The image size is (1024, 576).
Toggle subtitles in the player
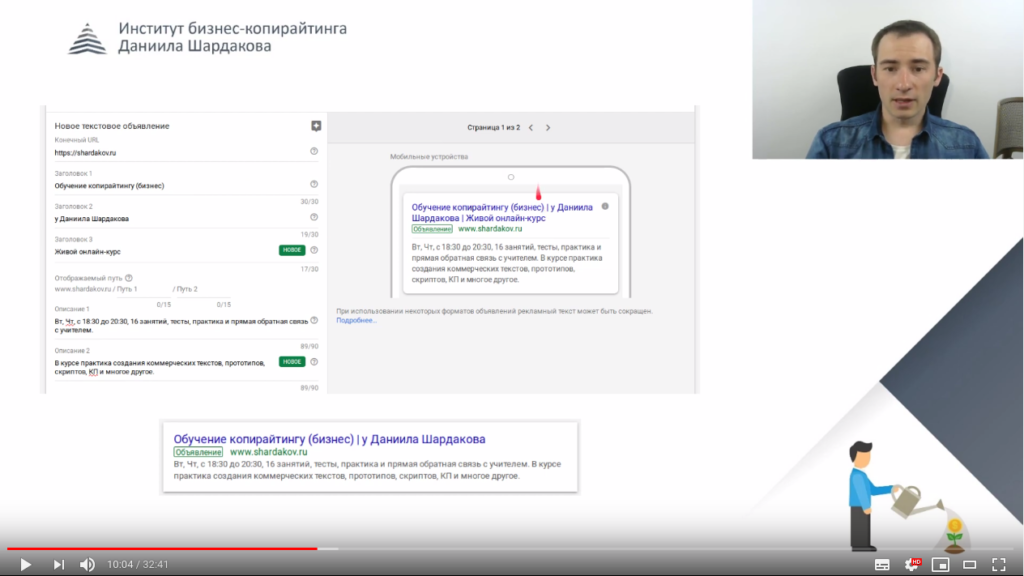pyautogui.click(x=882, y=565)
